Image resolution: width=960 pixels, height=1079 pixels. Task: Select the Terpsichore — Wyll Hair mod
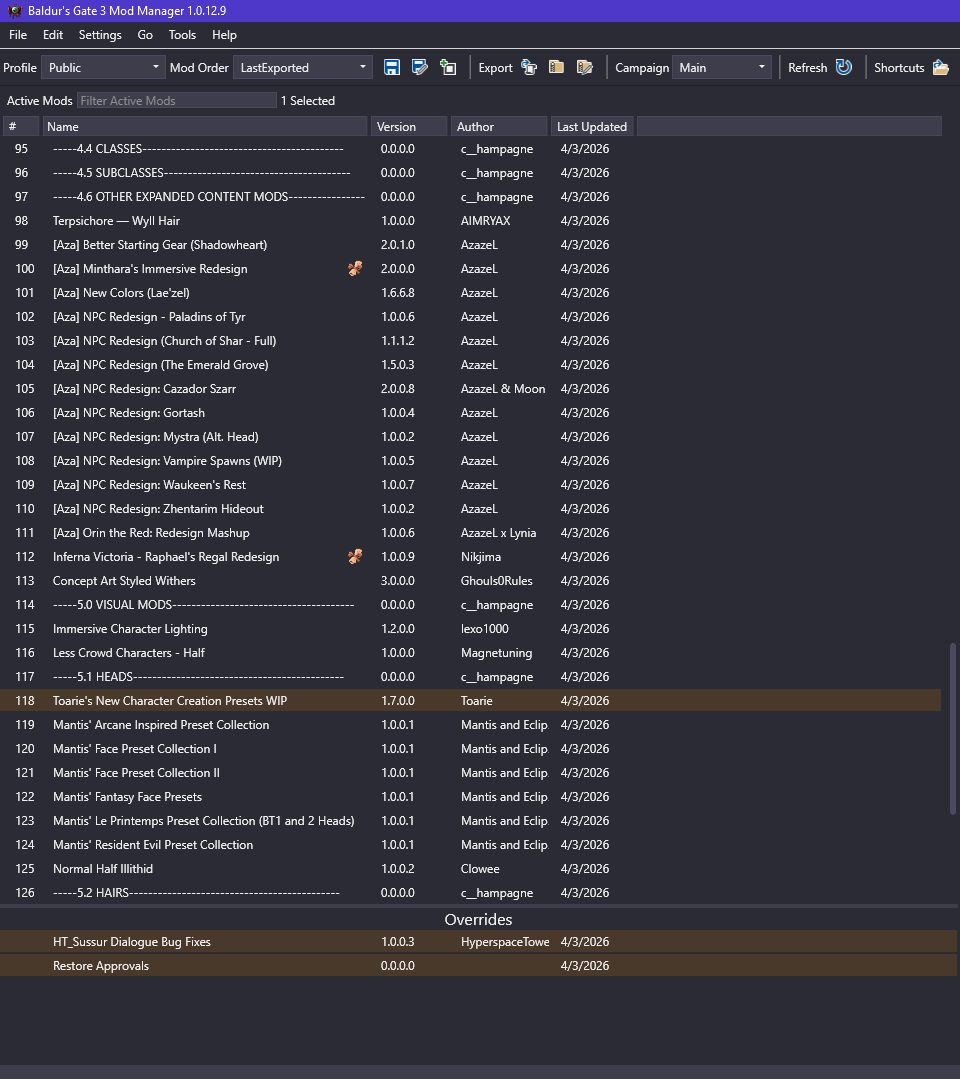pyautogui.click(x=471, y=221)
